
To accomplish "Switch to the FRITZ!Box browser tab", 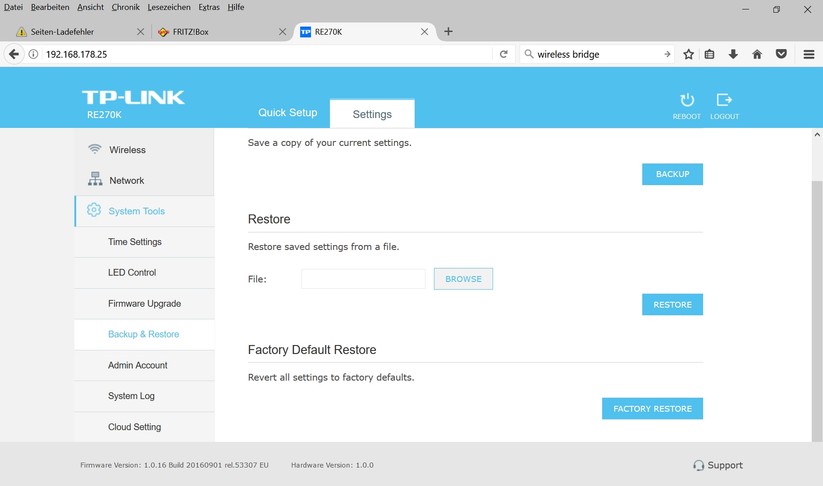I will [215, 31].
